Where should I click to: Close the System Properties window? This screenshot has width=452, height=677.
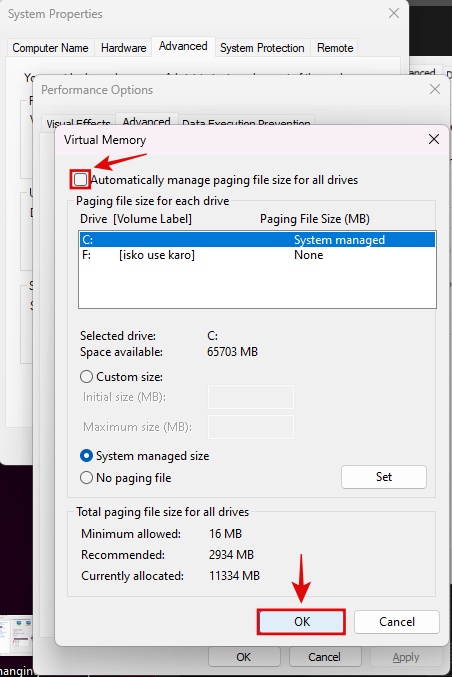pos(394,13)
